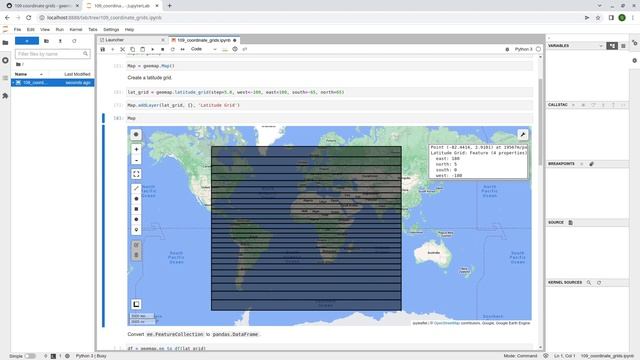
Task: Open the Settings menu
Action: pos(111,29)
